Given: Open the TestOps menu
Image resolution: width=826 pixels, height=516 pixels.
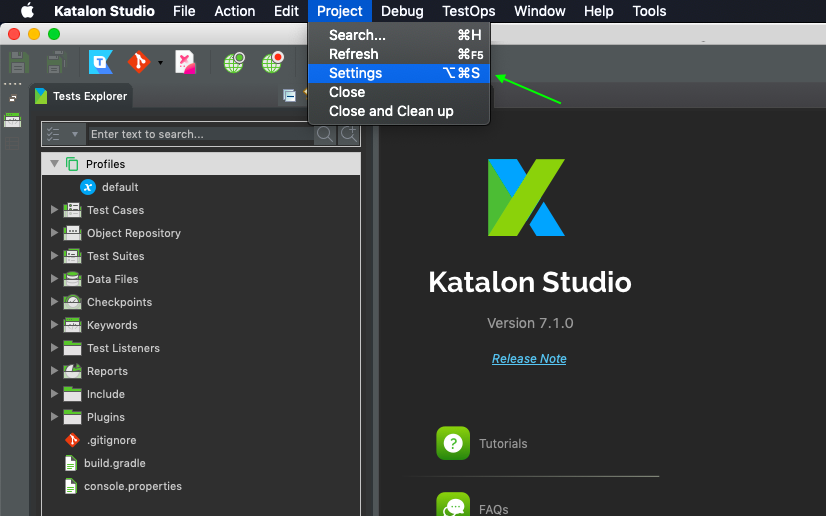Looking at the screenshot, I should point(468,11).
